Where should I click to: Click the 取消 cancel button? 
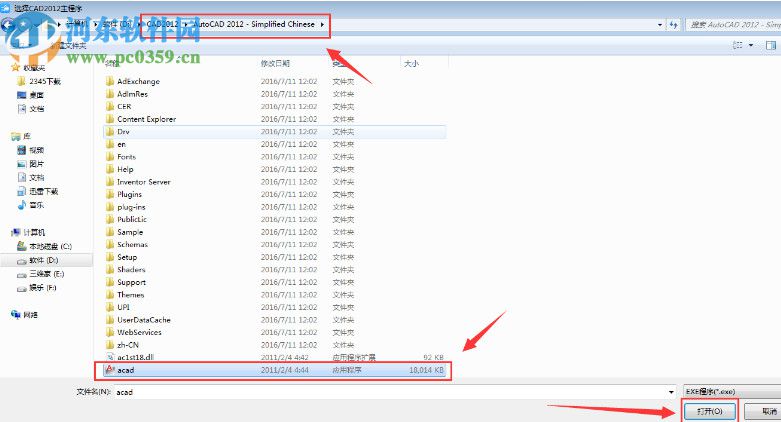(767, 411)
